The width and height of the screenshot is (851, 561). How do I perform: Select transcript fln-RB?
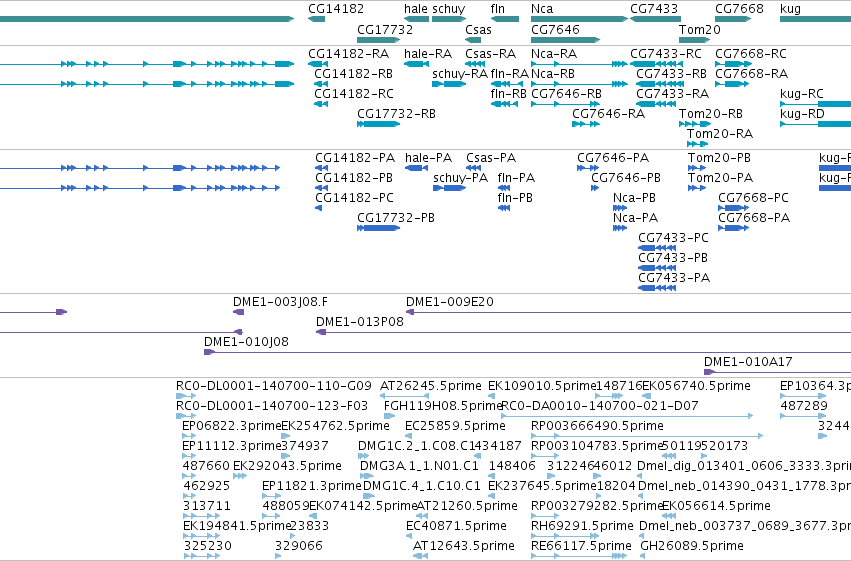(x=509, y=94)
